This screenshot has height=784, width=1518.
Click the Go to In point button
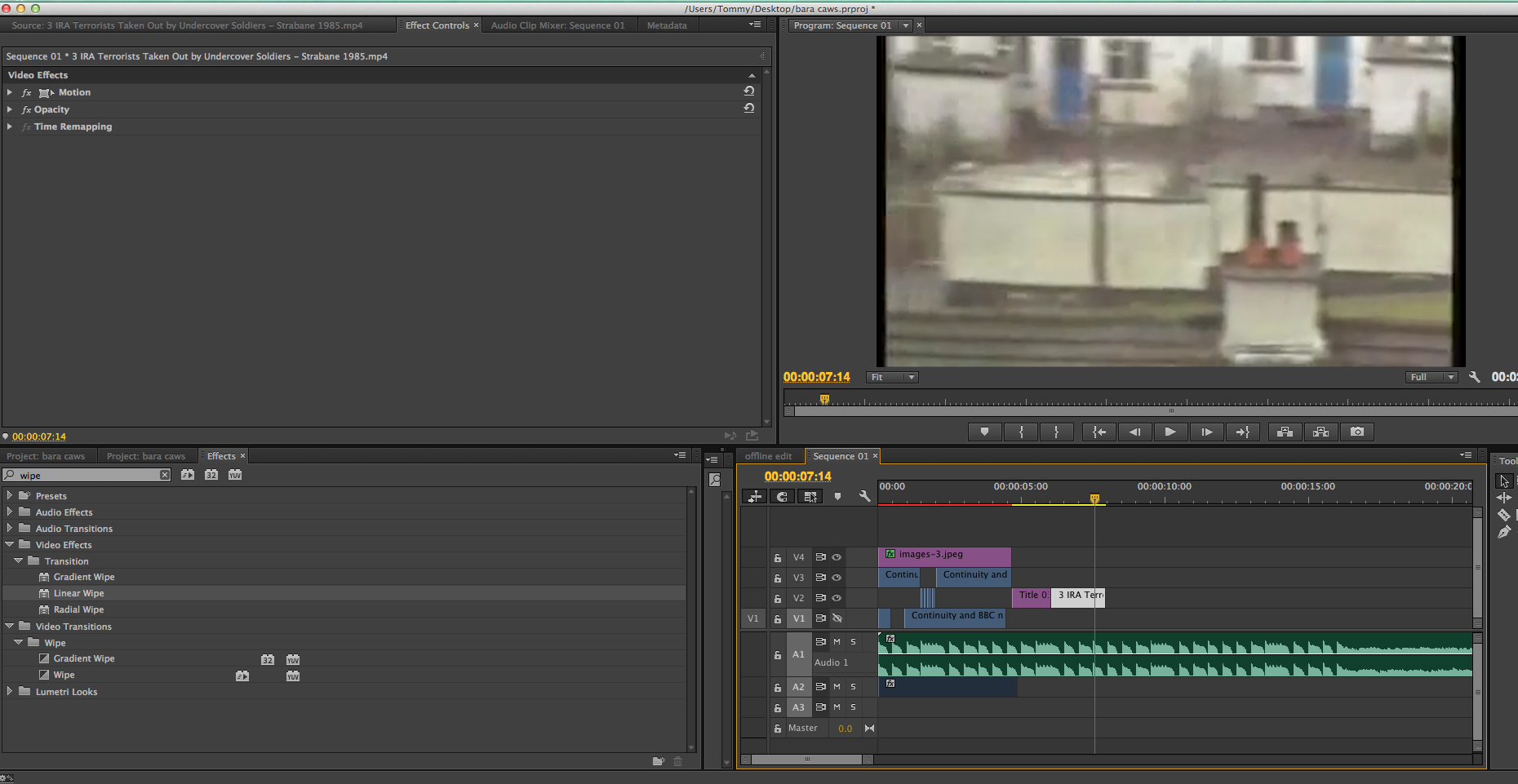(x=1099, y=432)
